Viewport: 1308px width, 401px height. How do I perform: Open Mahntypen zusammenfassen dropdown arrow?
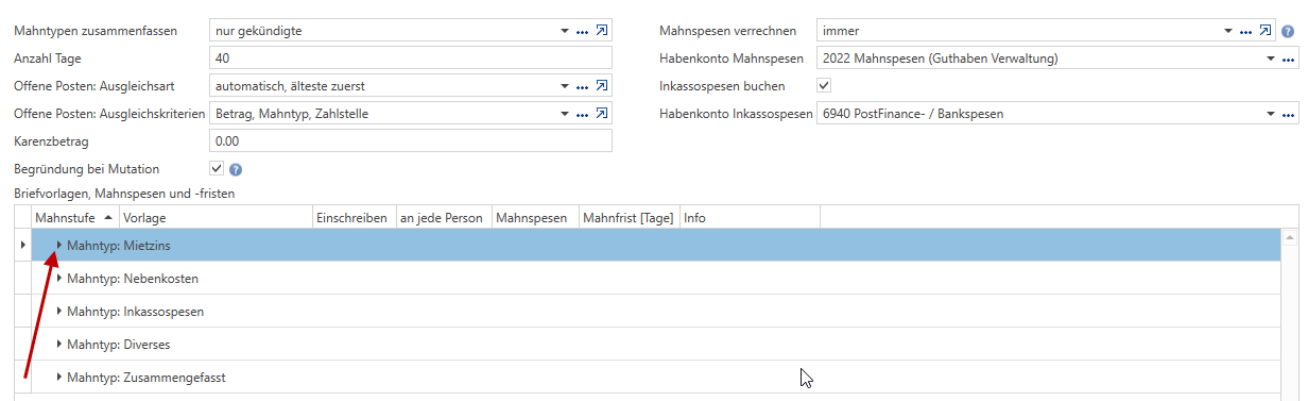(x=565, y=31)
